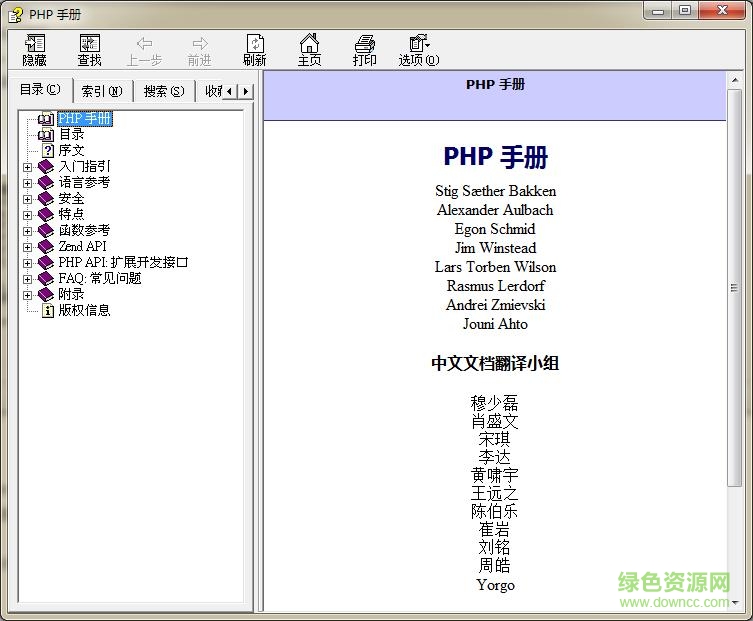Click the 上一步 (Back) arrow icon
The height and width of the screenshot is (621, 753).
point(144,44)
